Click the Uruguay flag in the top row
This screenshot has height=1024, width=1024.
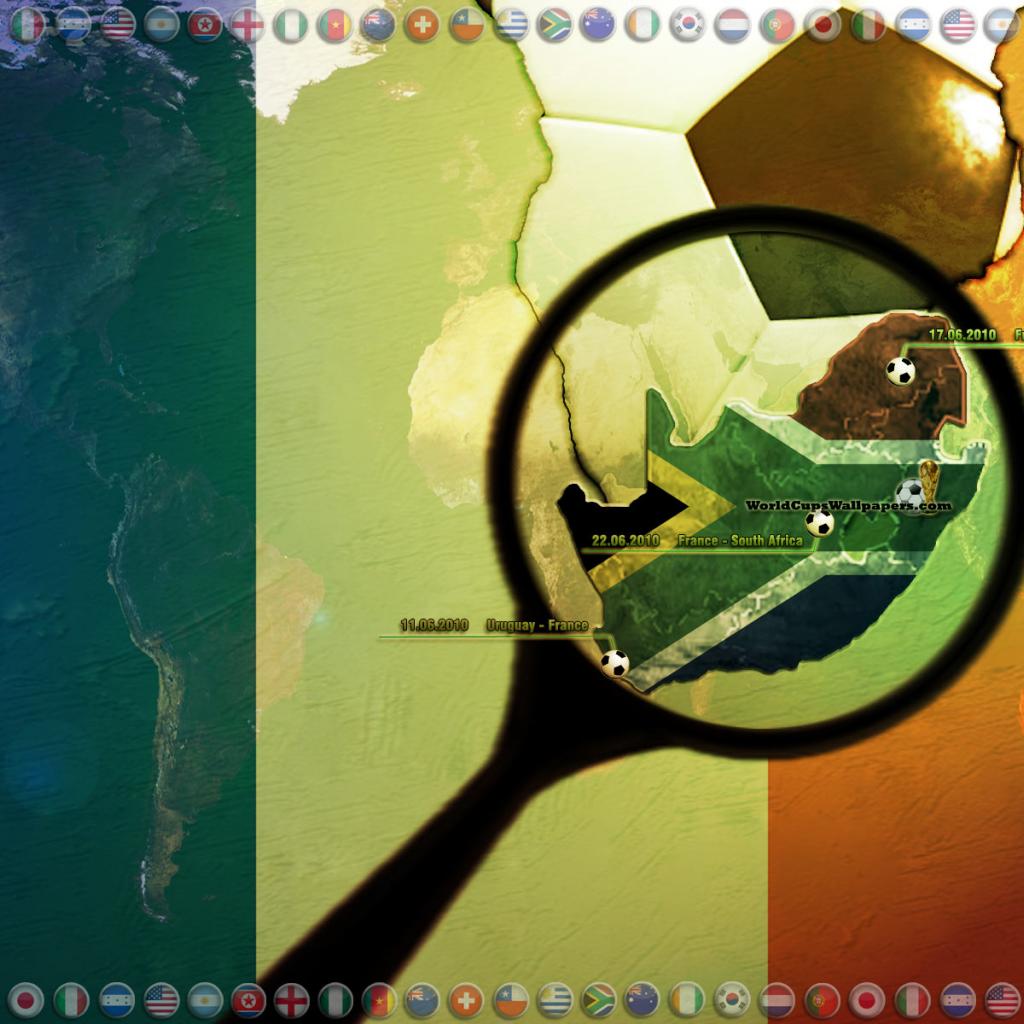coord(510,24)
